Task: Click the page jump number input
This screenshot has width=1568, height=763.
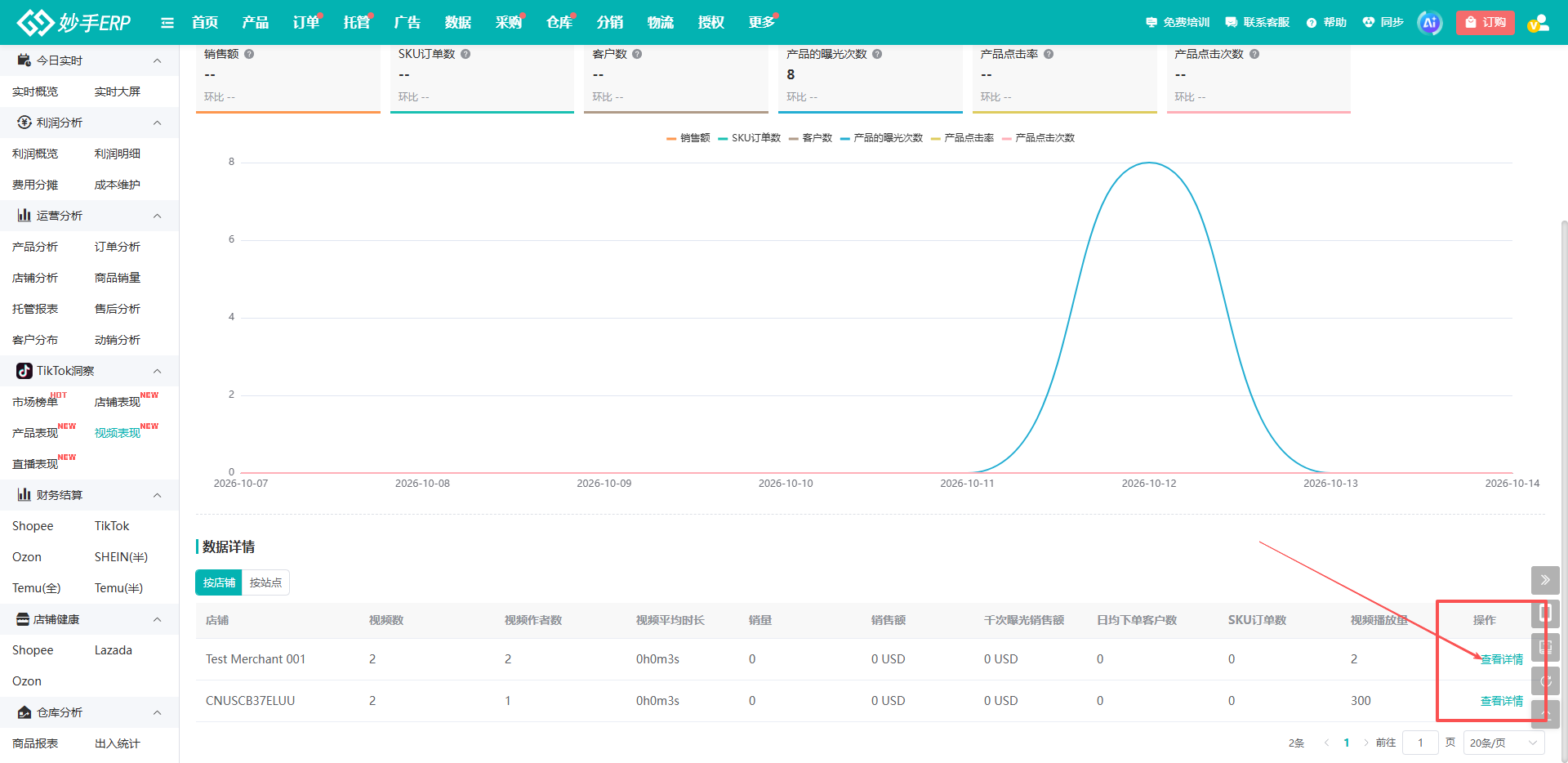Action: [1420, 743]
